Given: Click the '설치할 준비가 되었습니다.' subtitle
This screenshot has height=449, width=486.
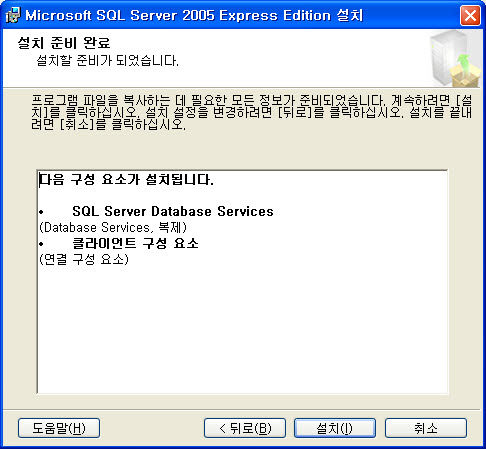Looking at the screenshot, I should pyautogui.click(x=107, y=61).
